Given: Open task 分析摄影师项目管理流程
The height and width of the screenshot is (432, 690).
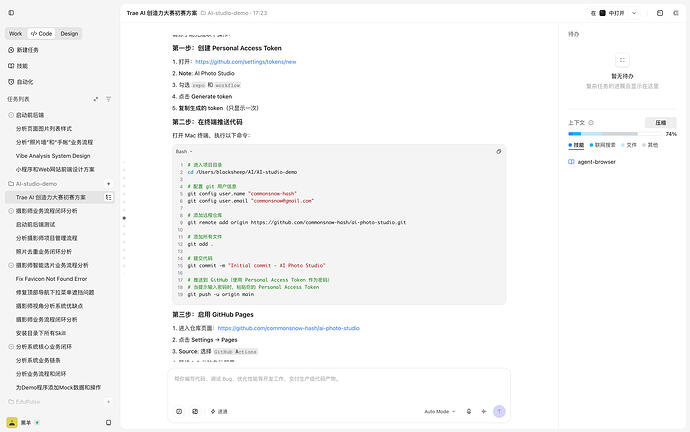Looking at the screenshot, I should (46, 238).
